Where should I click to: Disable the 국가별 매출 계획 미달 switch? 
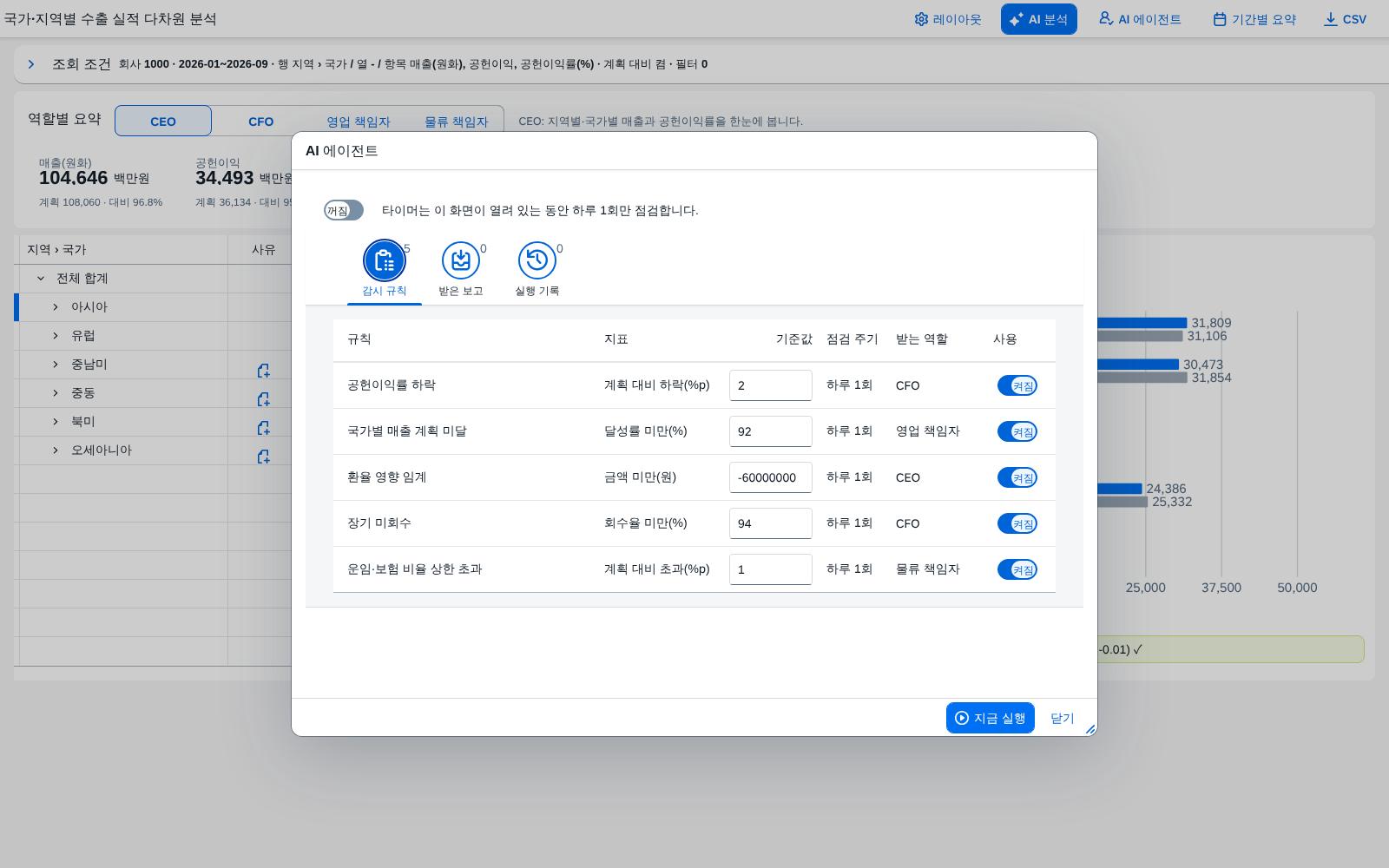coord(1017,431)
